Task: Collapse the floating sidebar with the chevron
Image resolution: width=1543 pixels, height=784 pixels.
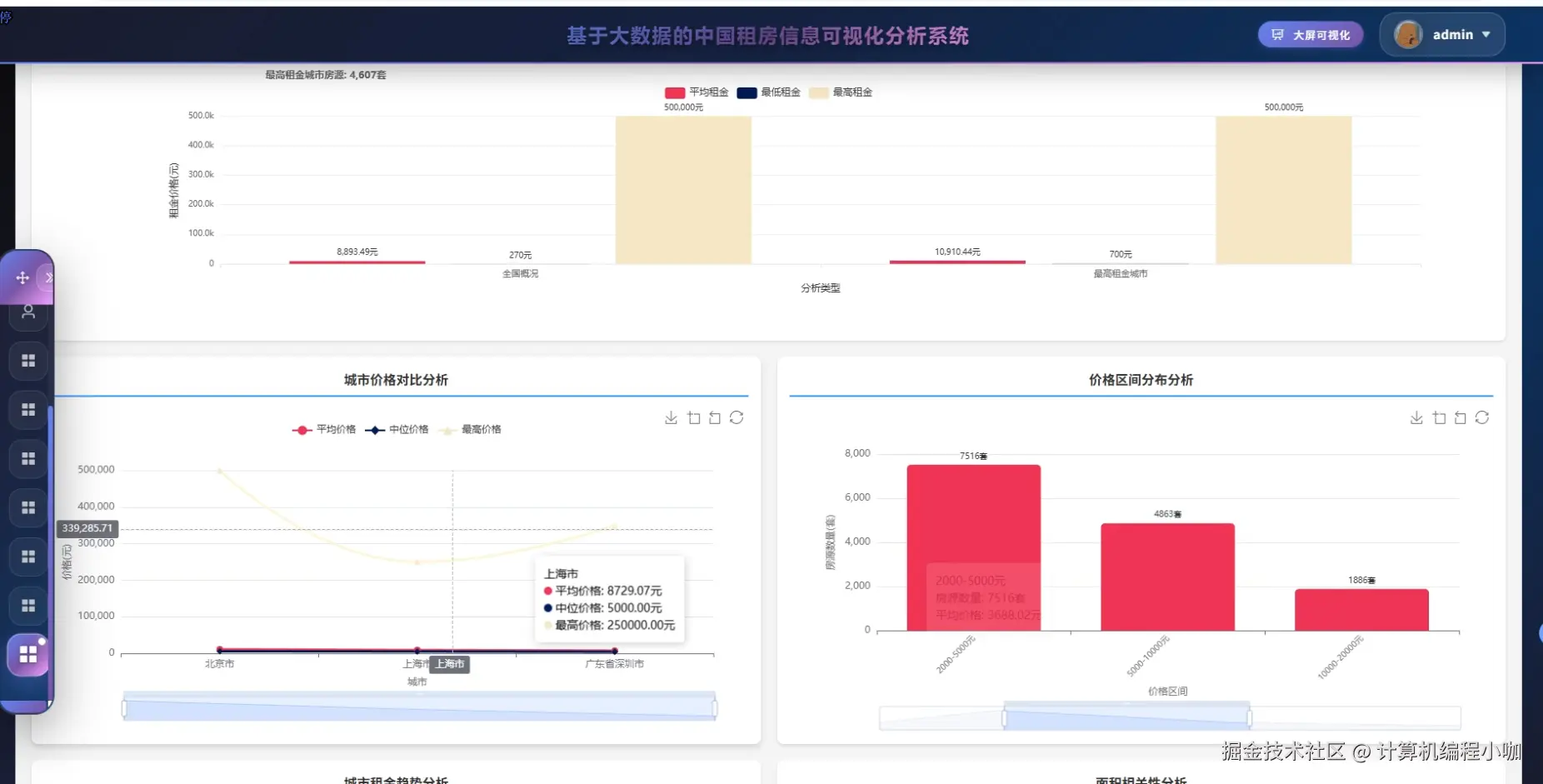Action: [x=49, y=277]
